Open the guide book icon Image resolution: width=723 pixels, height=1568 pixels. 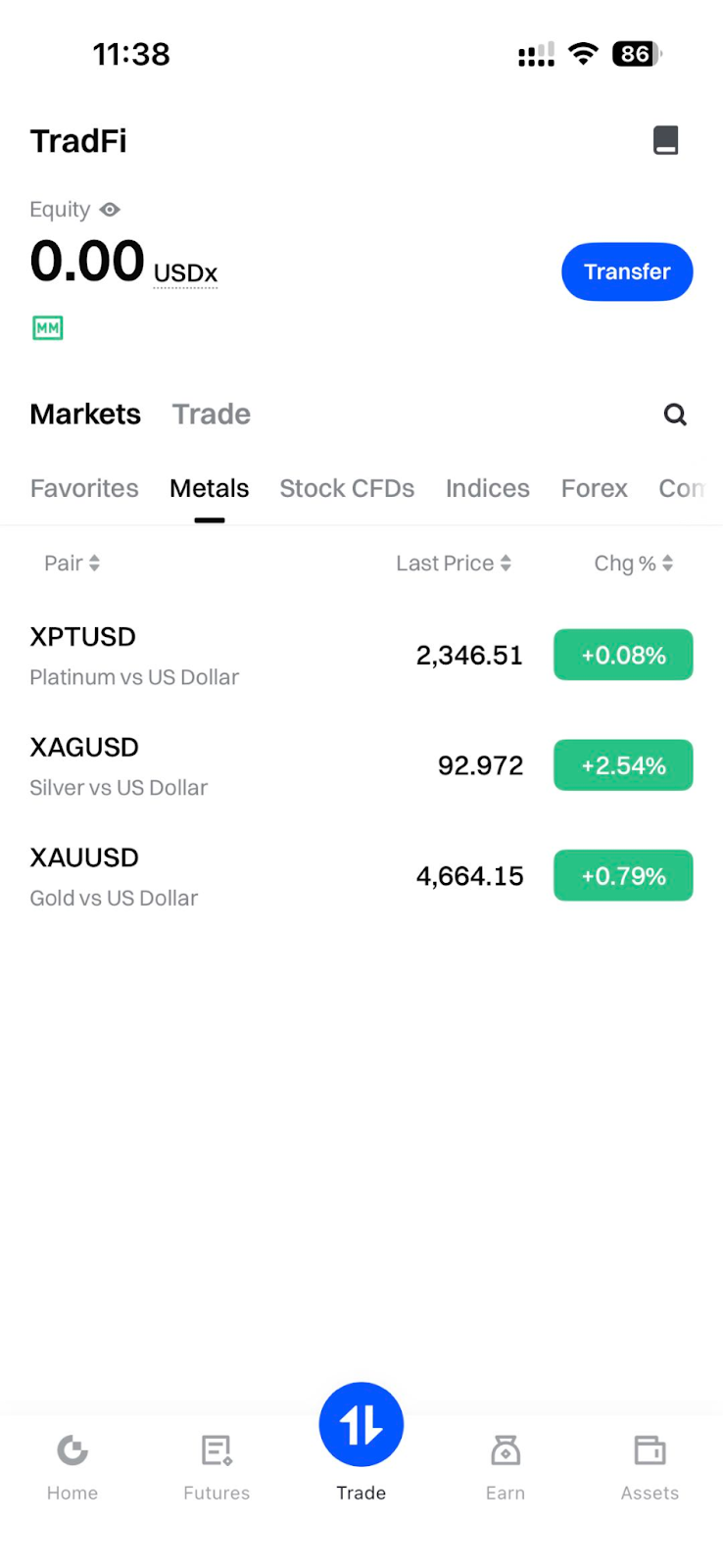pyautogui.click(x=666, y=140)
